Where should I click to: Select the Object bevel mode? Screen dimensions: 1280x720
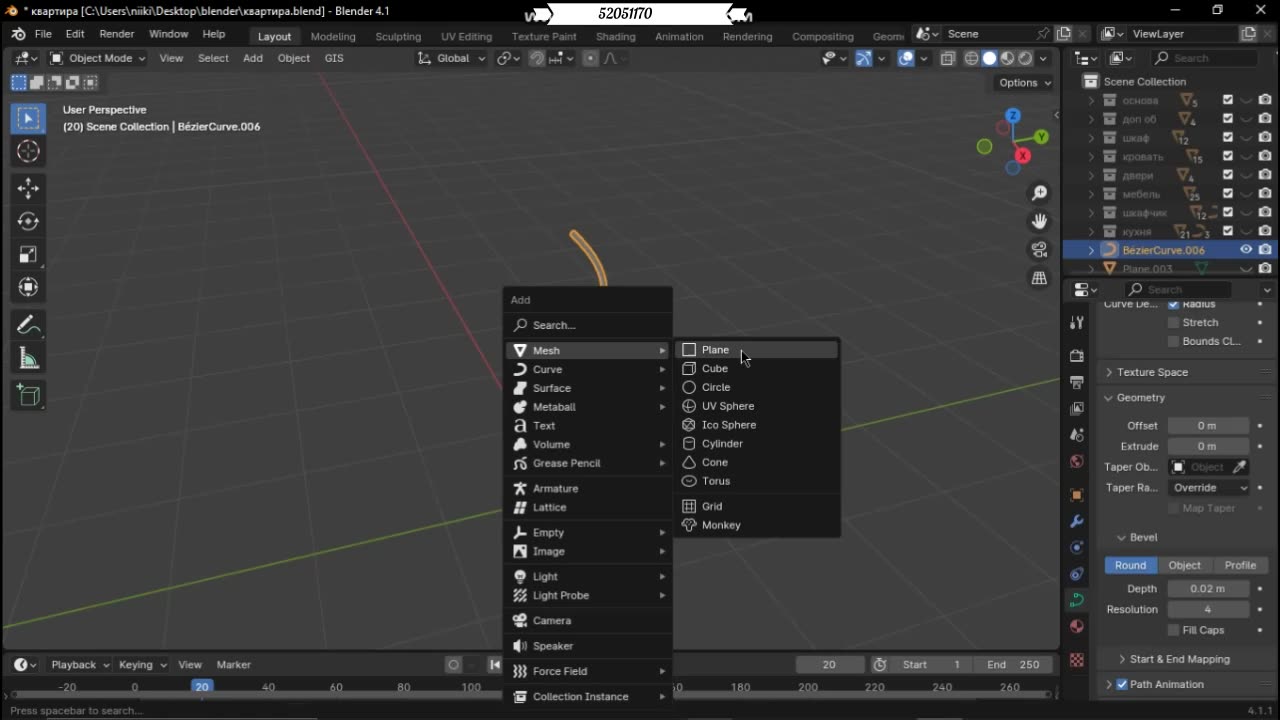(x=1185, y=565)
